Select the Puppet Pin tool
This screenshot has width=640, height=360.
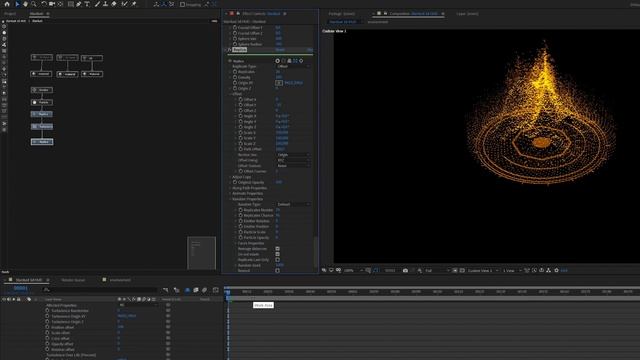pyautogui.click(x=133, y=4)
